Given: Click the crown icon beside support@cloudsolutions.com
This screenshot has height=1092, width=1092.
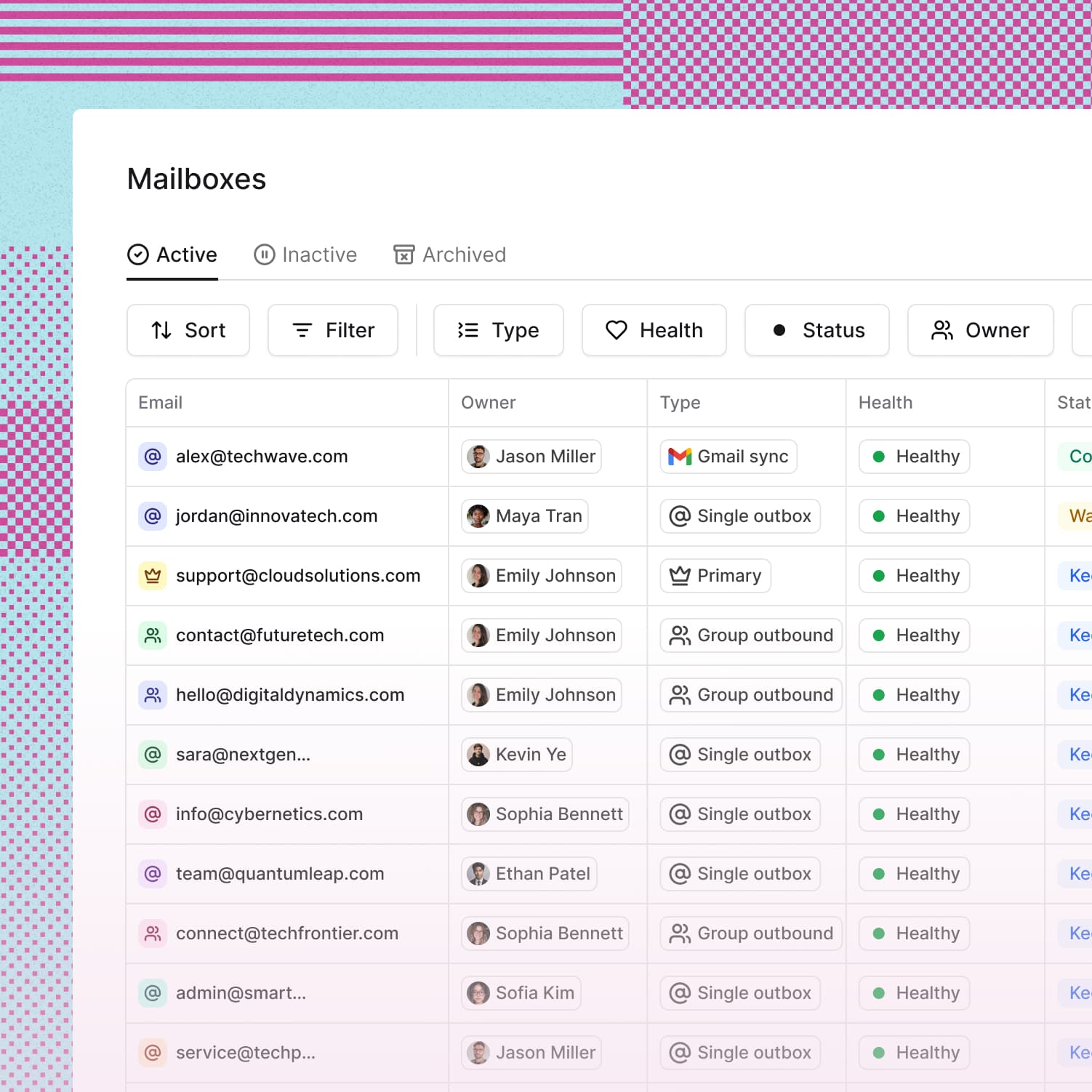Looking at the screenshot, I should pyautogui.click(x=153, y=576).
